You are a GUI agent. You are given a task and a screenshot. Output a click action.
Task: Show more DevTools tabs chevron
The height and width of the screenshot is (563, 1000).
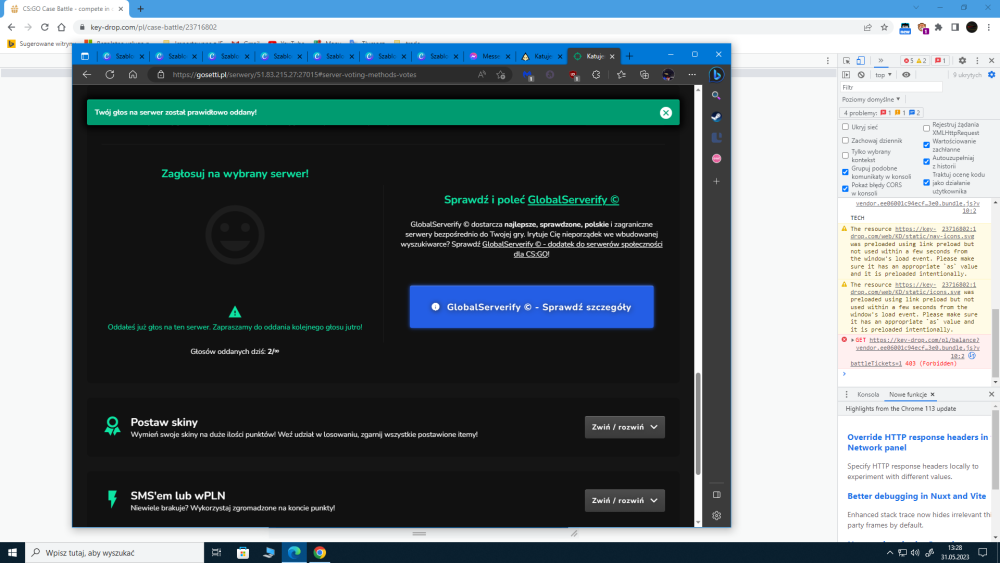881,61
